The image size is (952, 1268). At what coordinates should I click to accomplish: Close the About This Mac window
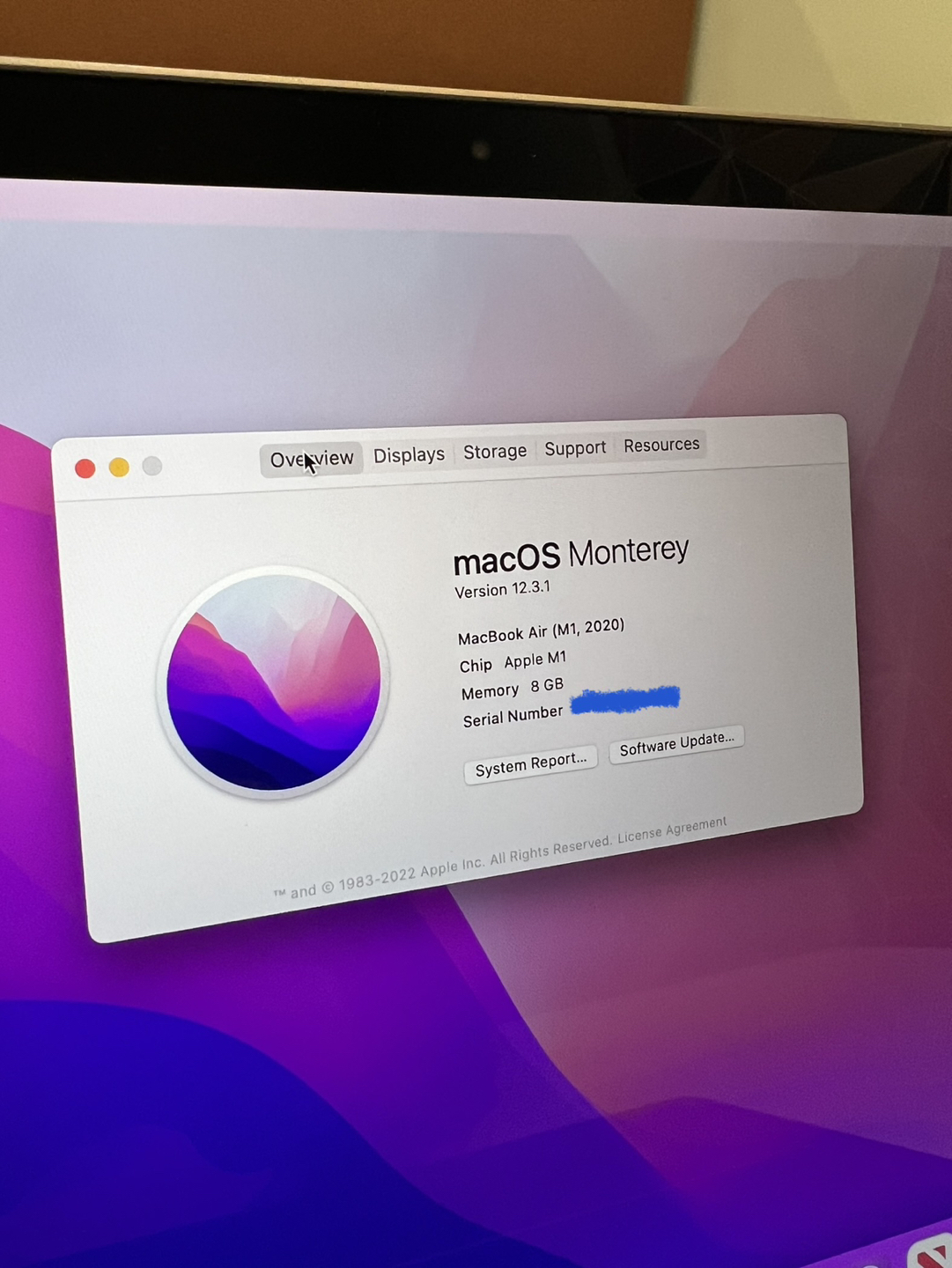pyautogui.click(x=85, y=468)
